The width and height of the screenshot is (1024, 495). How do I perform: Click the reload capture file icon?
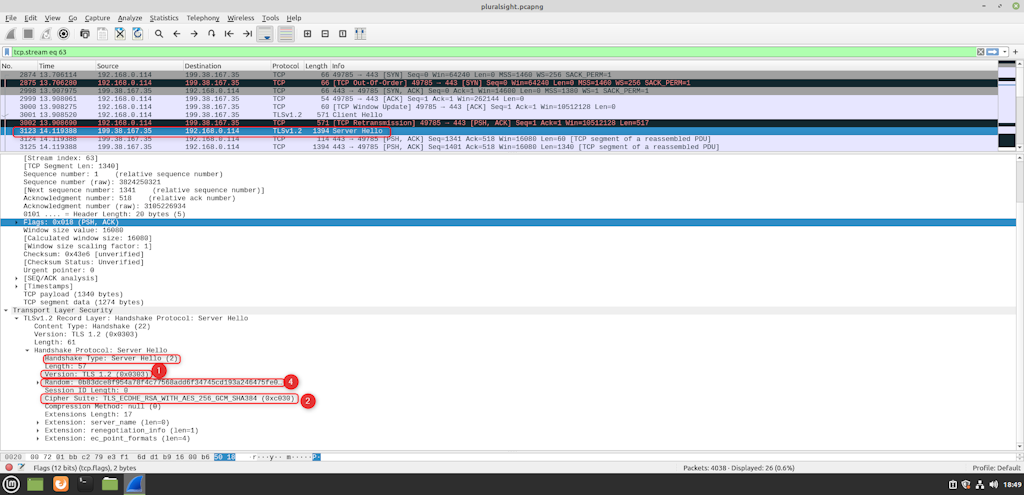(138, 34)
